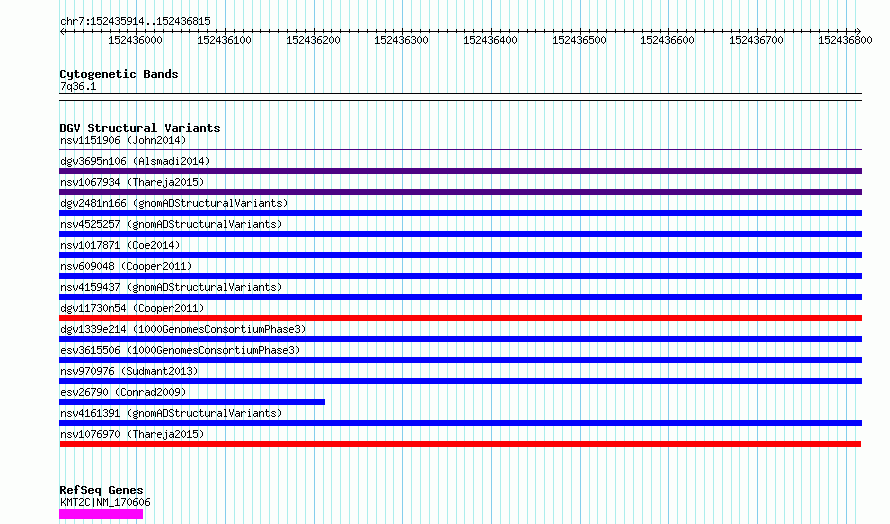The image size is (890, 524).
Task: Click the ruler's right arrowhead
Action: coord(859,32)
